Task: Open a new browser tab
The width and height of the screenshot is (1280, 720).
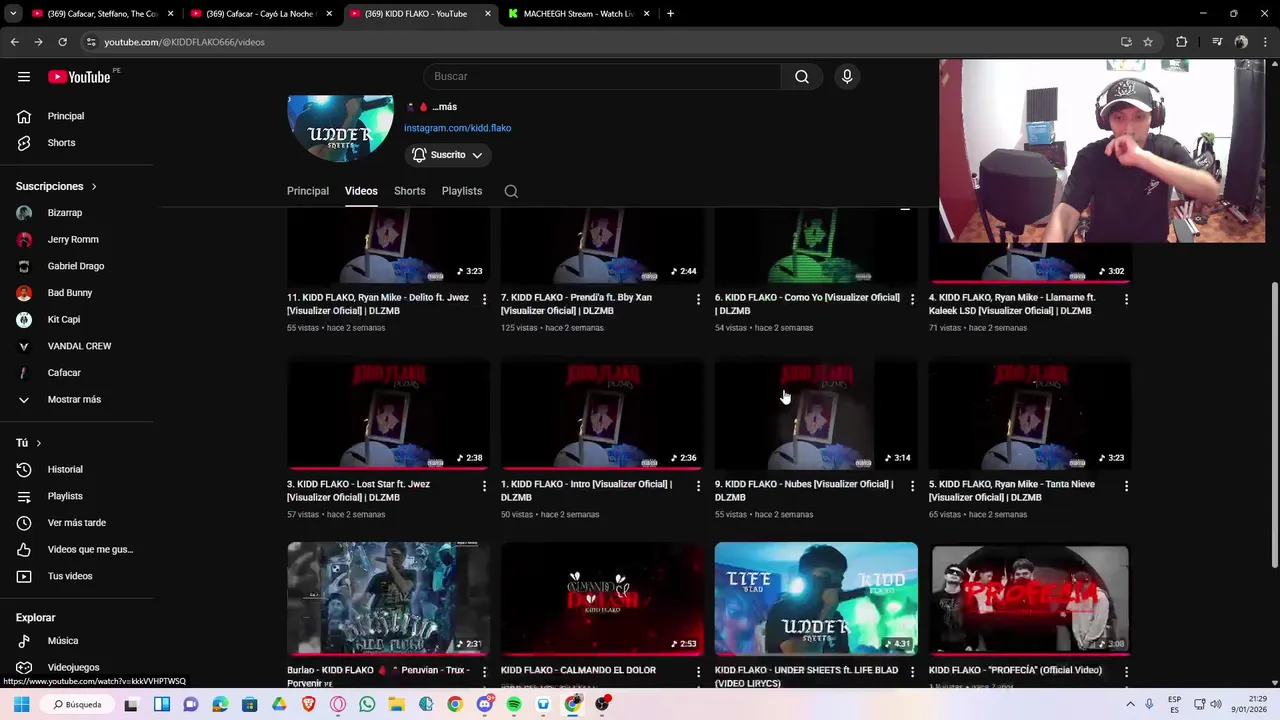Action: (670, 14)
